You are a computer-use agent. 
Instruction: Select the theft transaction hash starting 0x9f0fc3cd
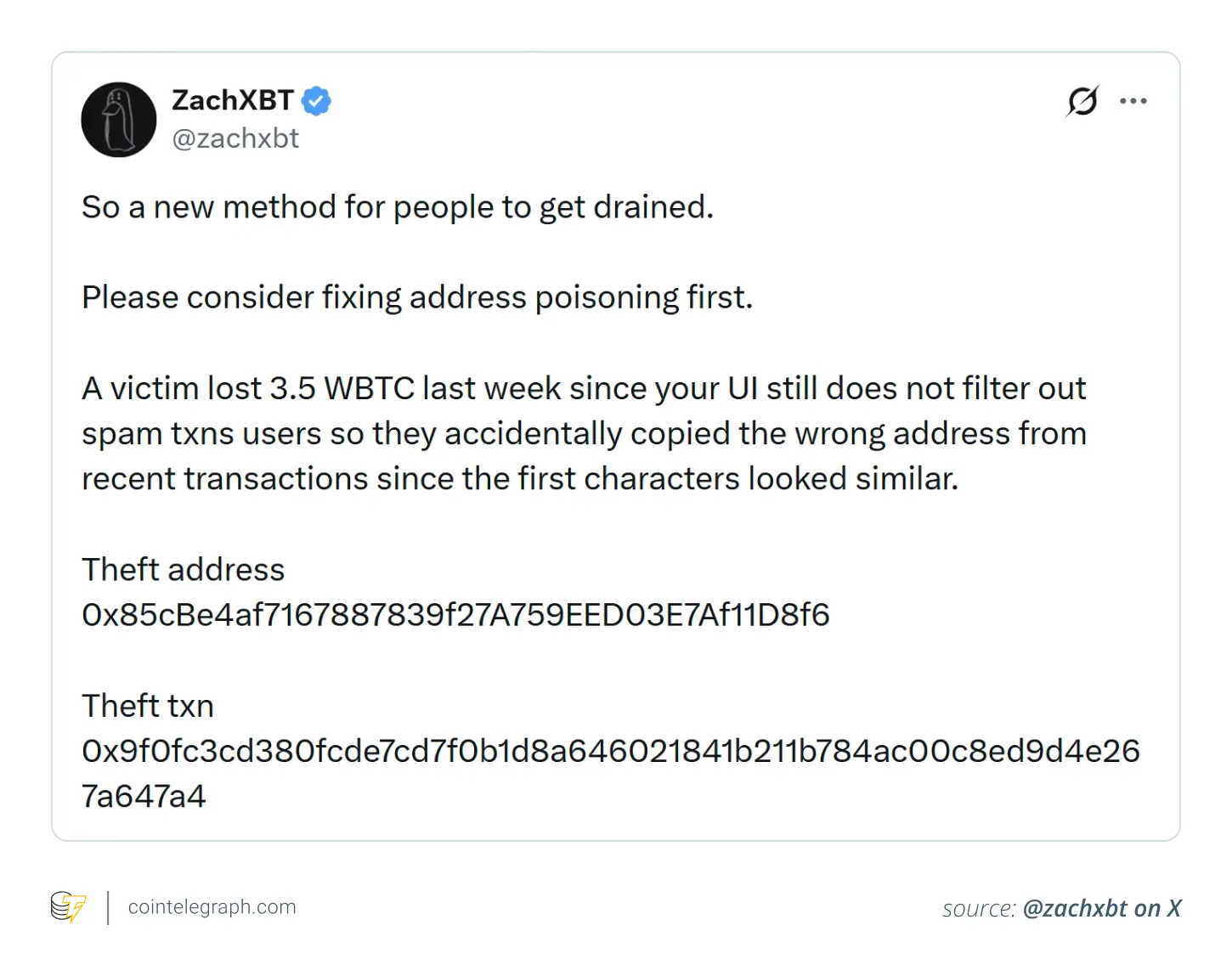pyautogui.click(x=610, y=750)
